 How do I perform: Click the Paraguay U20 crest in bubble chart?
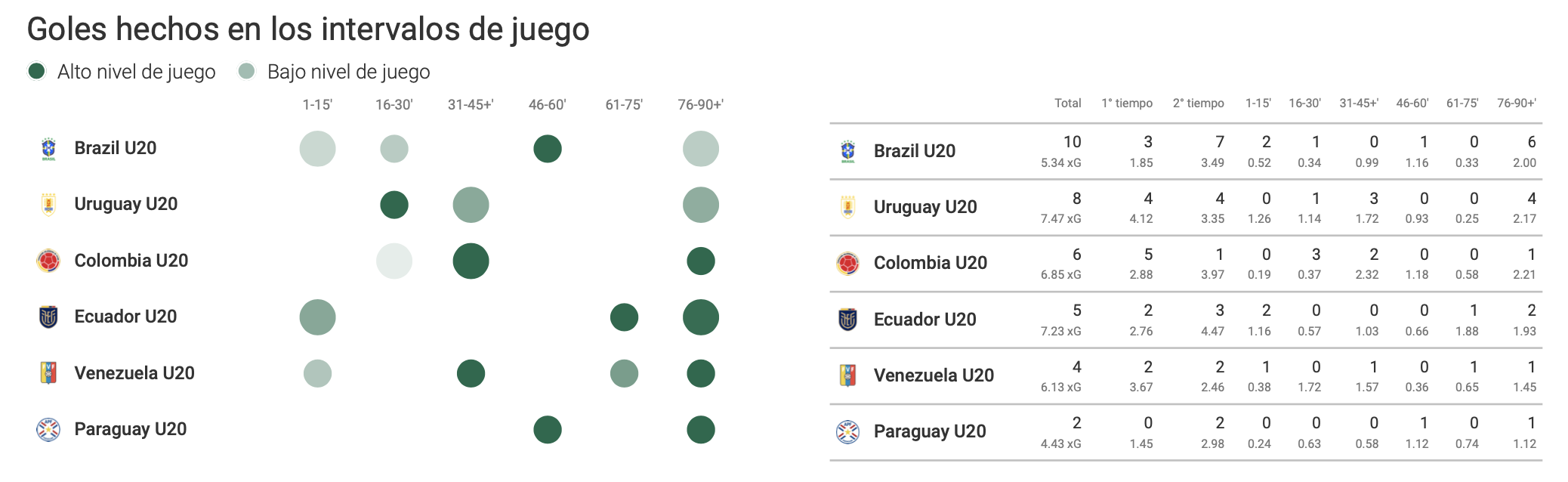click(48, 430)
